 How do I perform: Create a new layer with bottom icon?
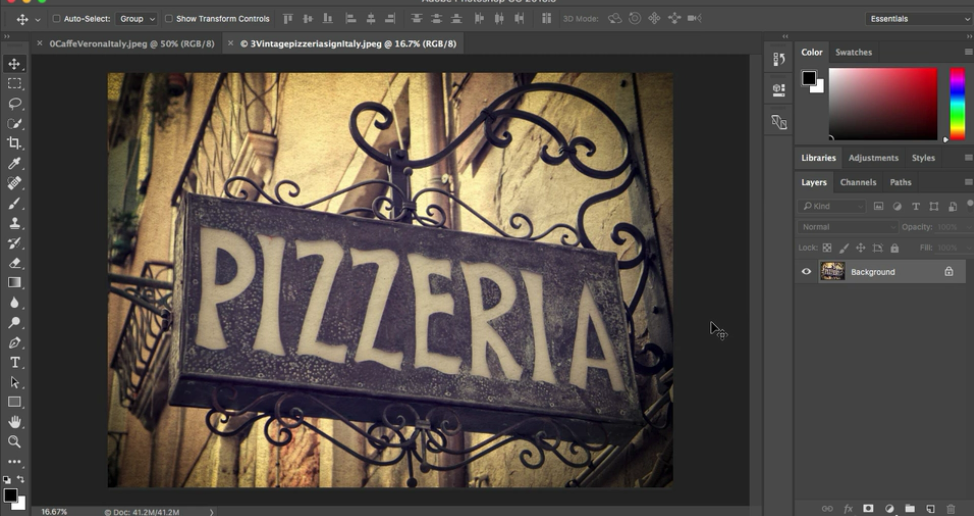pos(930,509)
